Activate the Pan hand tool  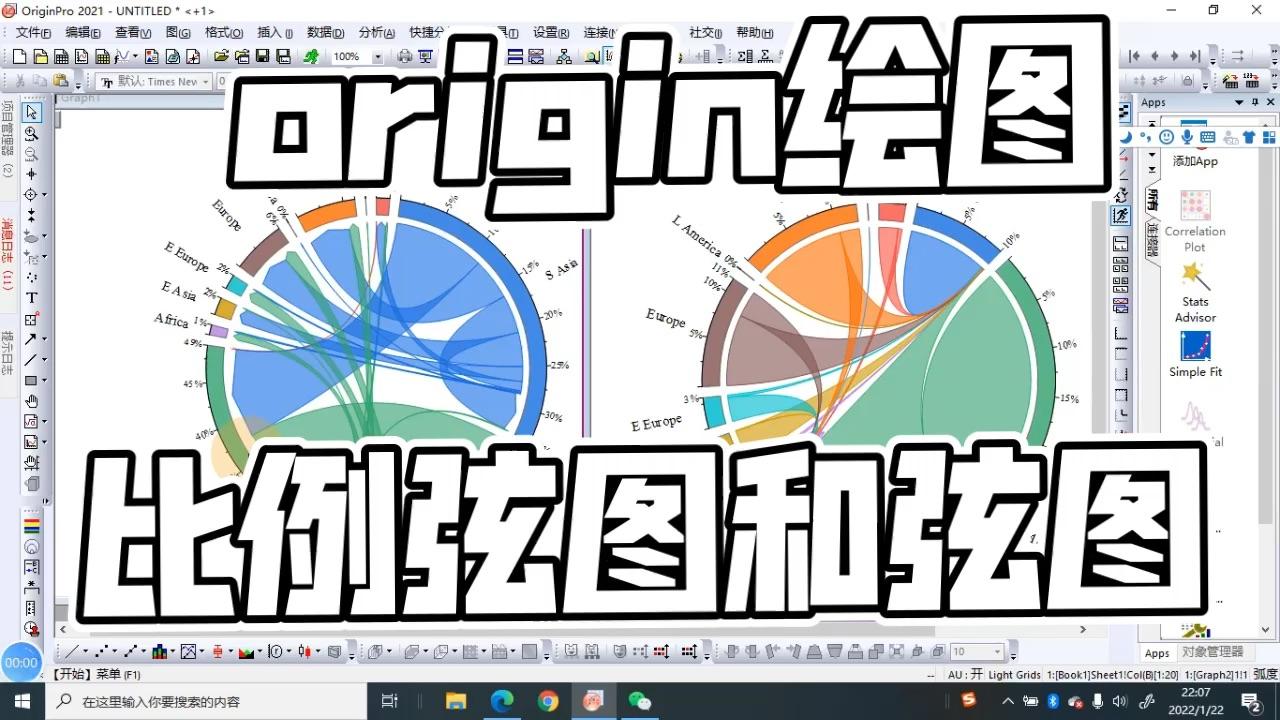31,401
